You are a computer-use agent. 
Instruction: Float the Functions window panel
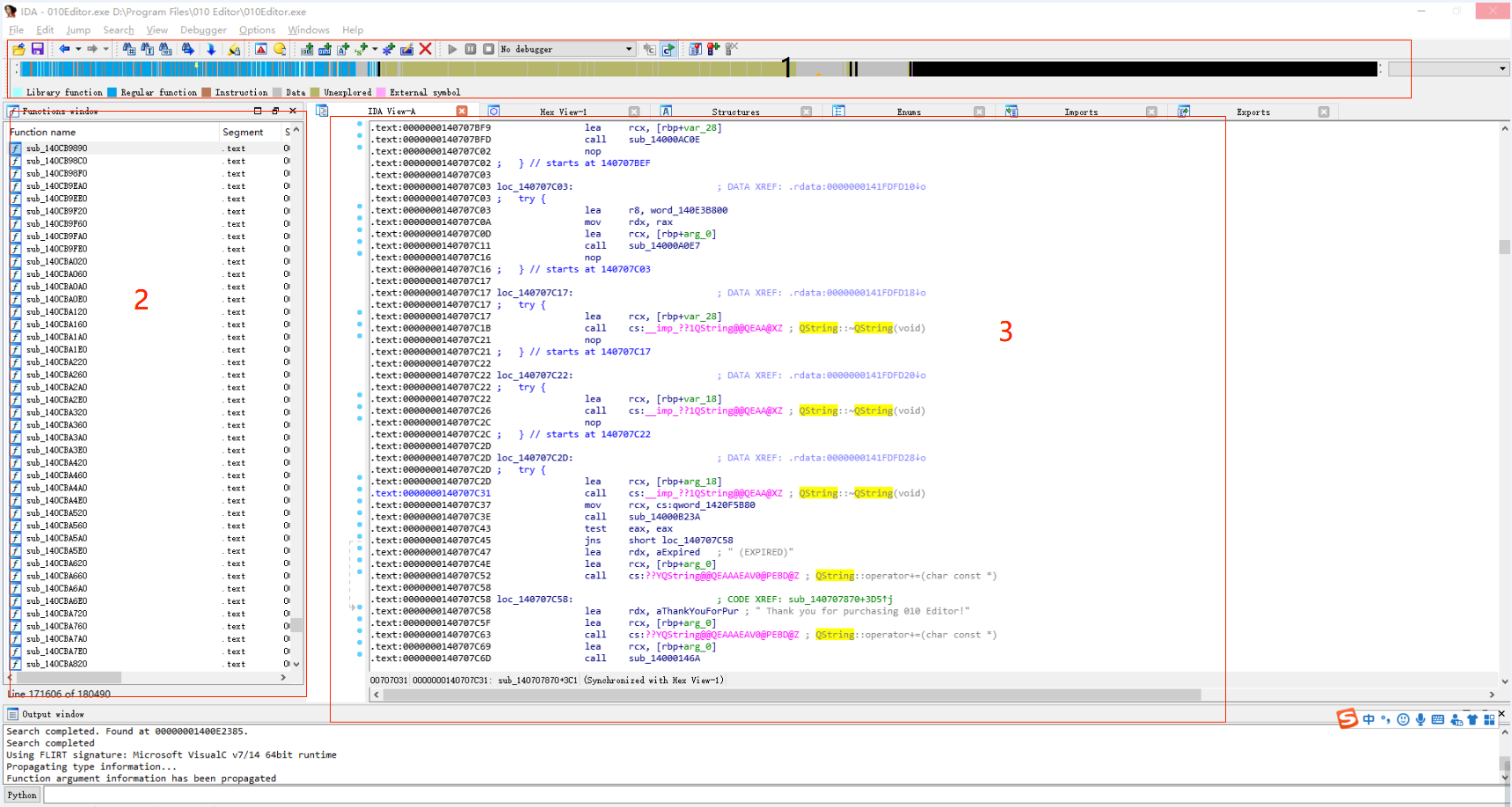(275, 111)
